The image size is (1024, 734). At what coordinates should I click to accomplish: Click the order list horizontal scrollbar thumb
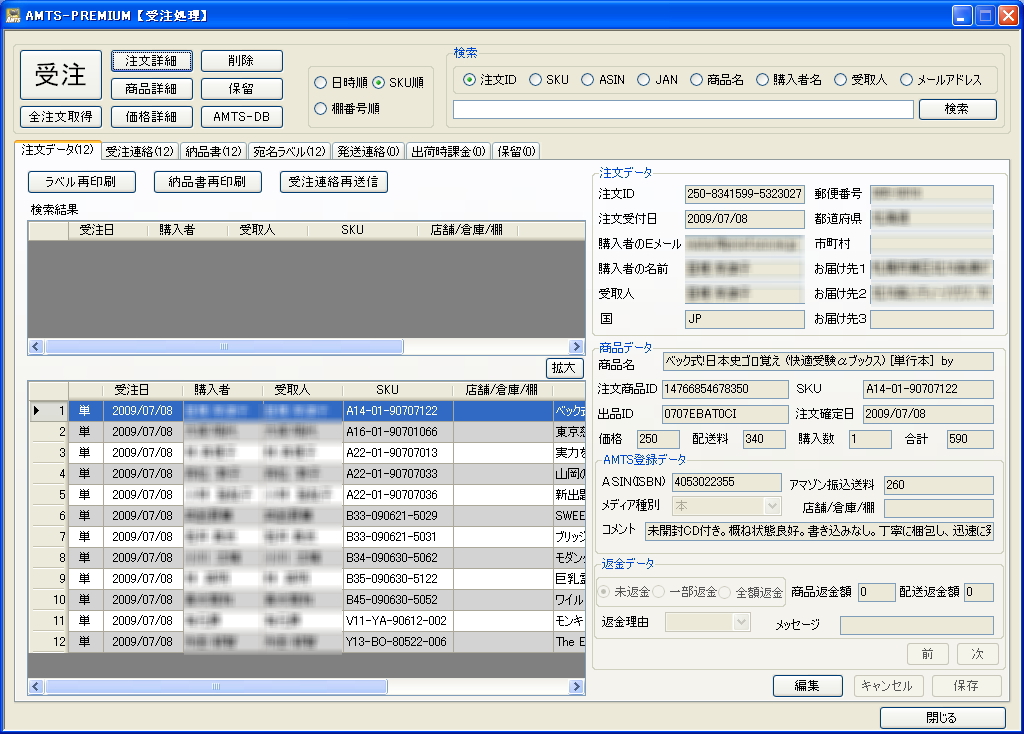click(x=216, y=686)
